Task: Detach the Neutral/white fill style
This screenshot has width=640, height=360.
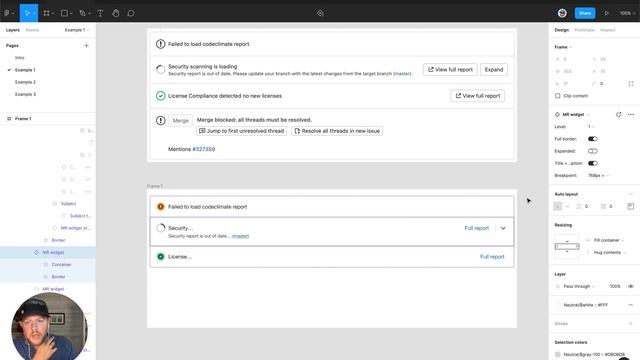Action: pyautogui.click(x=631, y=305)
